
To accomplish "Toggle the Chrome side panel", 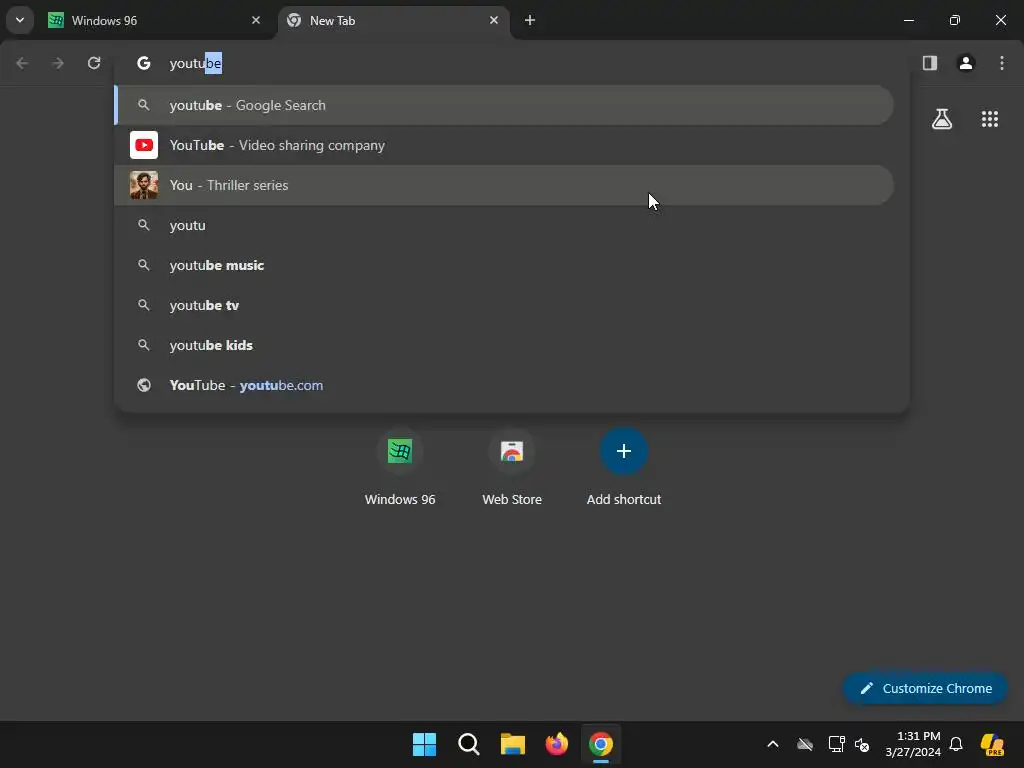I will pos(930,63).
